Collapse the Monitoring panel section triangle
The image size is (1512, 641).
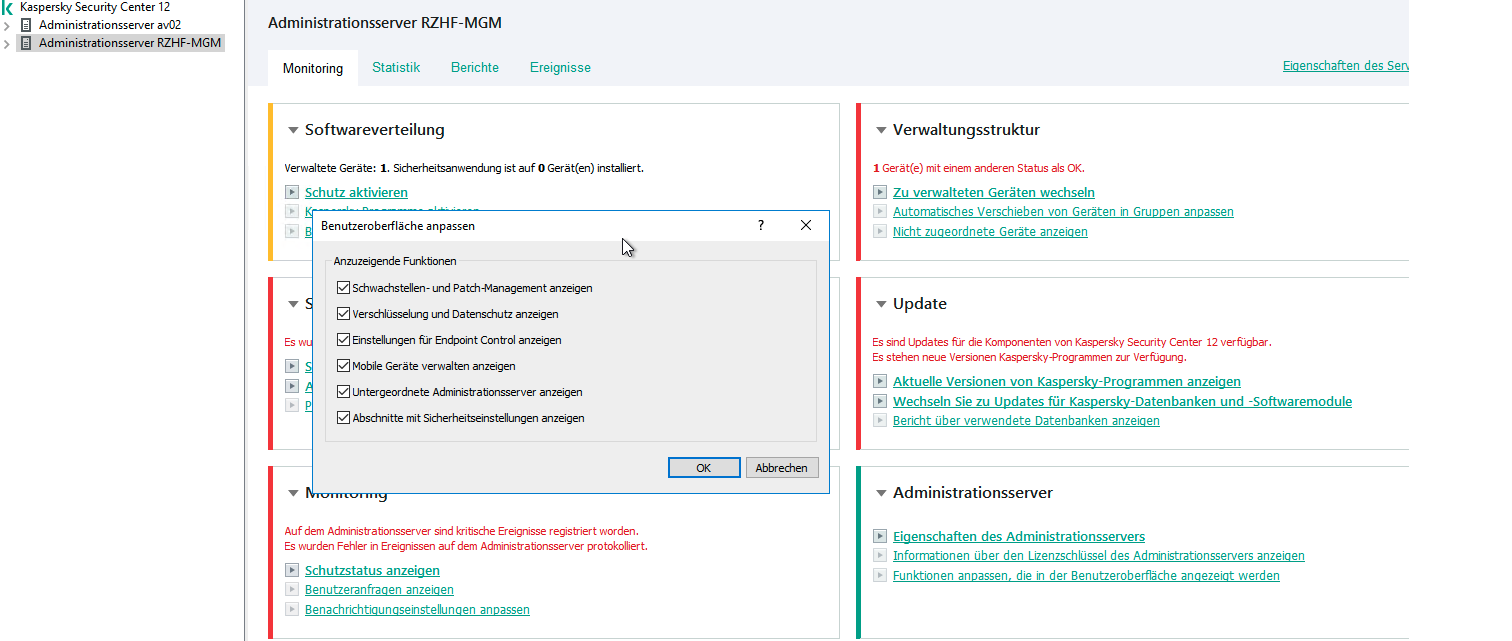(293, 493)
